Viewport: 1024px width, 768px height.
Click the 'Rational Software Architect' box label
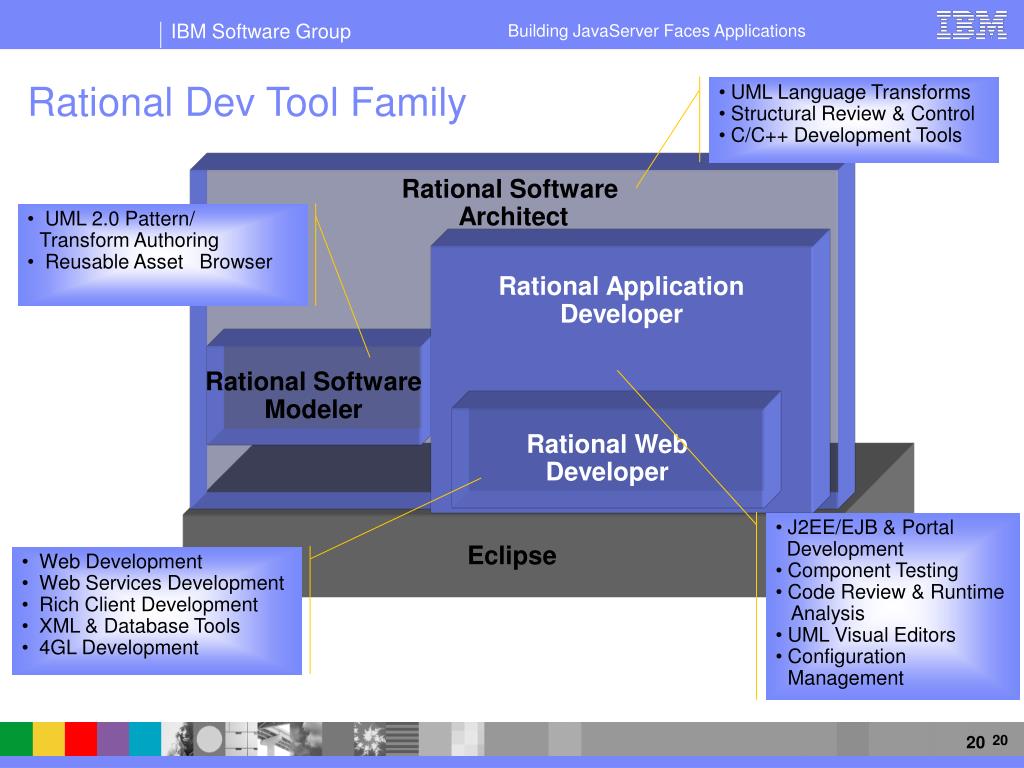[510, 202]
